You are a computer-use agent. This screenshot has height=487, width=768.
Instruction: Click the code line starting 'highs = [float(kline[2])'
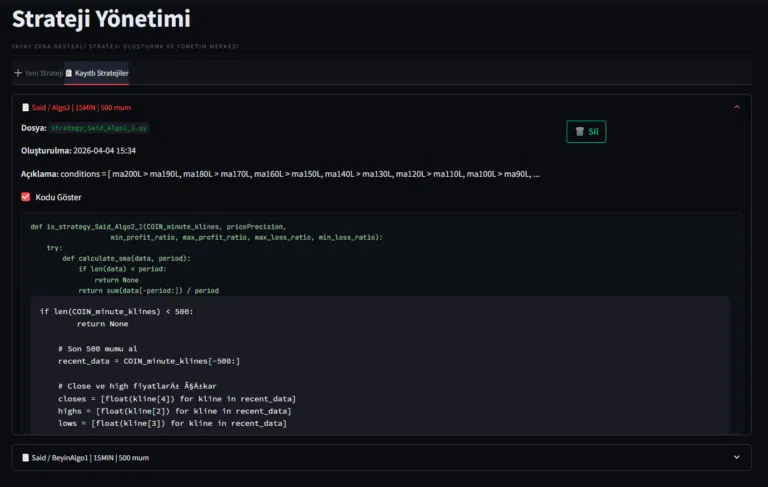pyautogui.click(x=174, y=411)
